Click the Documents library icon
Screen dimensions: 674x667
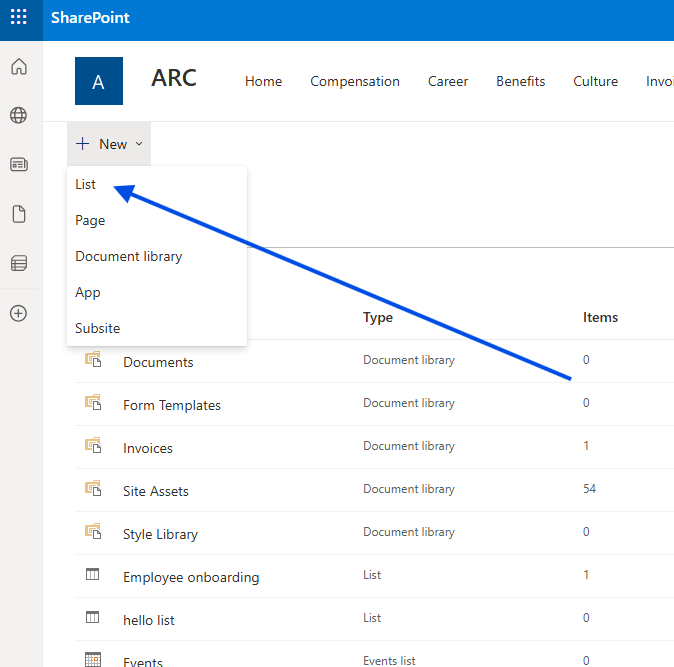tap(93, 360)
